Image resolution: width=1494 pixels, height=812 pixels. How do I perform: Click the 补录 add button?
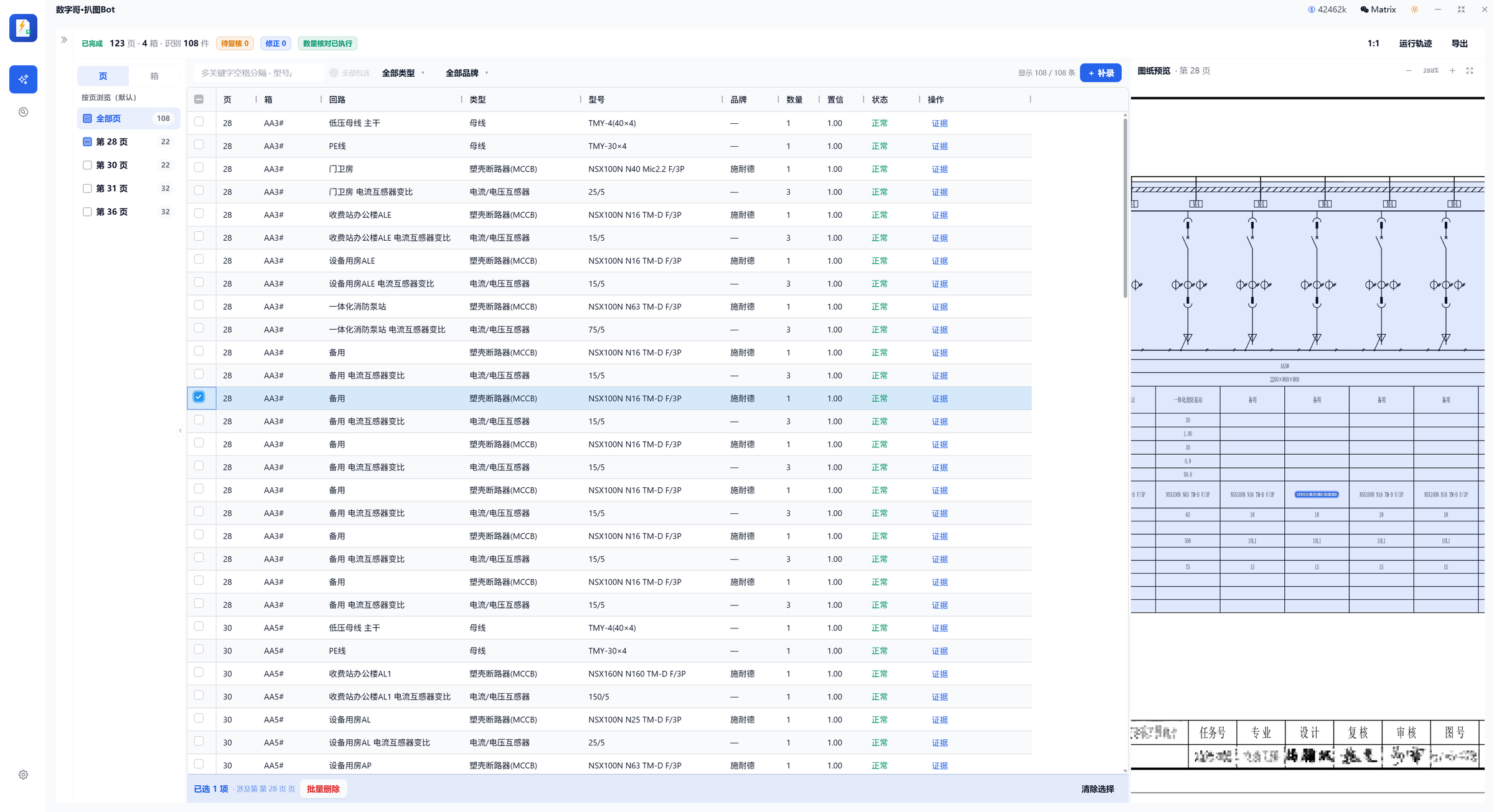(x=1100, y=73)
